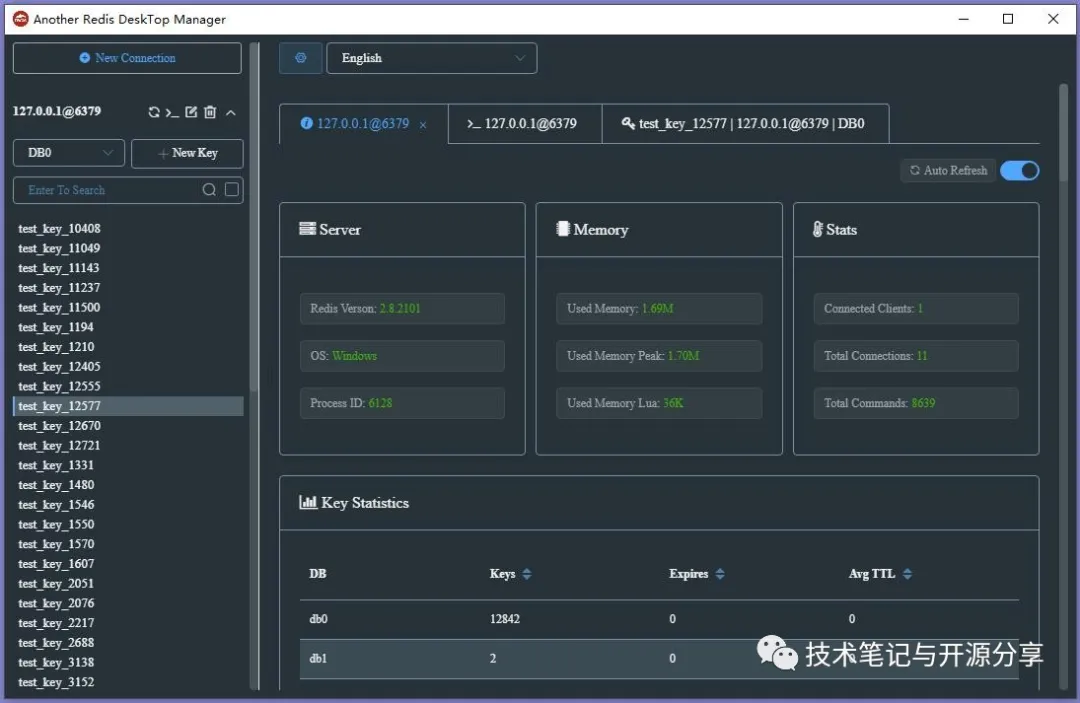This screenshot has width=1080, height=703.
Task: Select key test_key_1331
Action: click(x=128, y=465)
